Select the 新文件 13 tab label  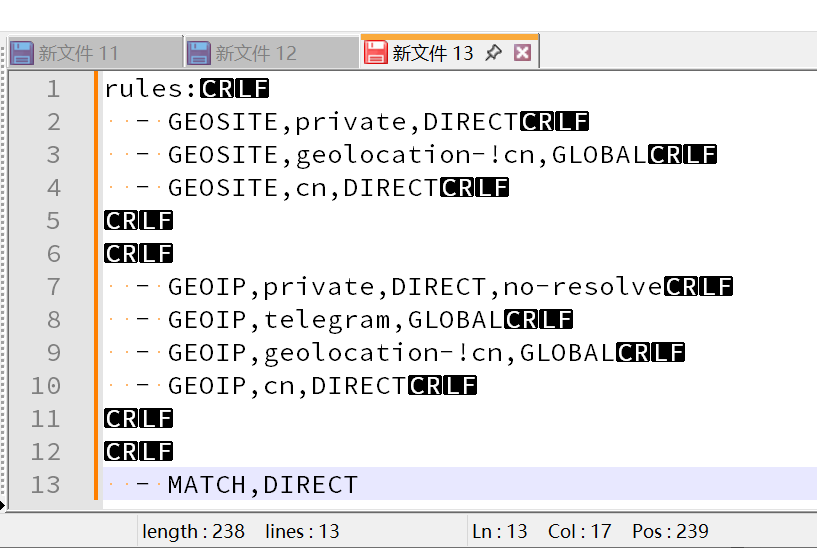pyautogui.click(x=432, y=53)
